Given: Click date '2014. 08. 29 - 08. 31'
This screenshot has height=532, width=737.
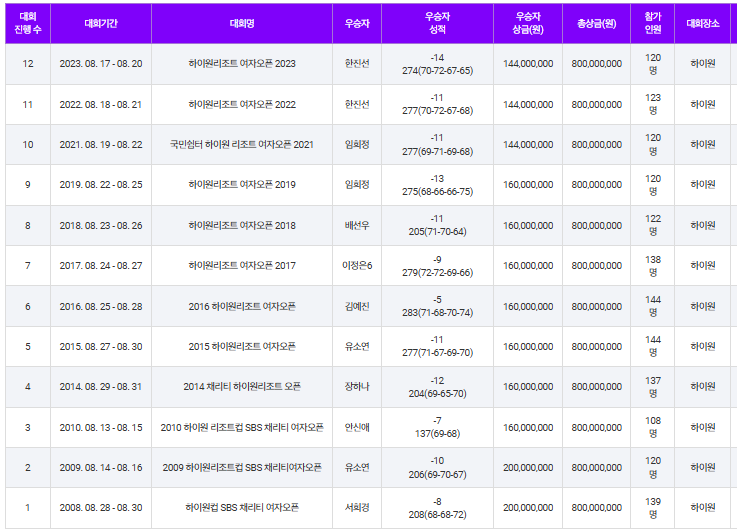Looking at the screenshot, I should click(101, 387).
